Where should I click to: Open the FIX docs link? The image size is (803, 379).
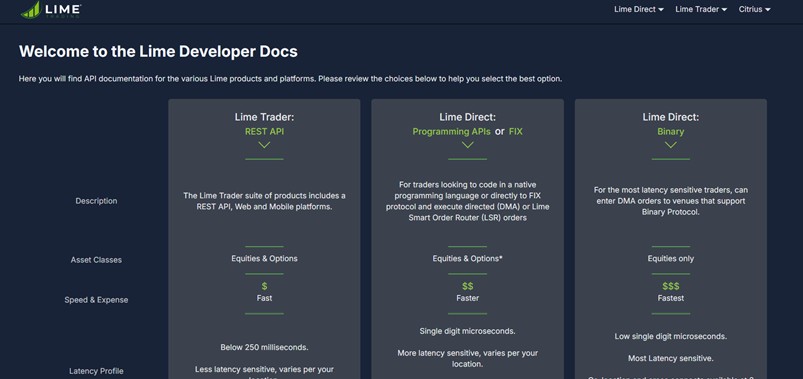pyautogui.click(x=516, y=132)
